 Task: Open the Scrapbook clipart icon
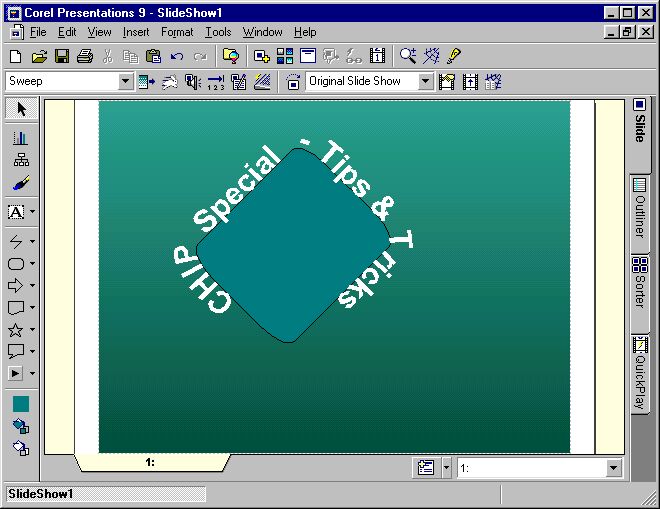pos(231,56)
